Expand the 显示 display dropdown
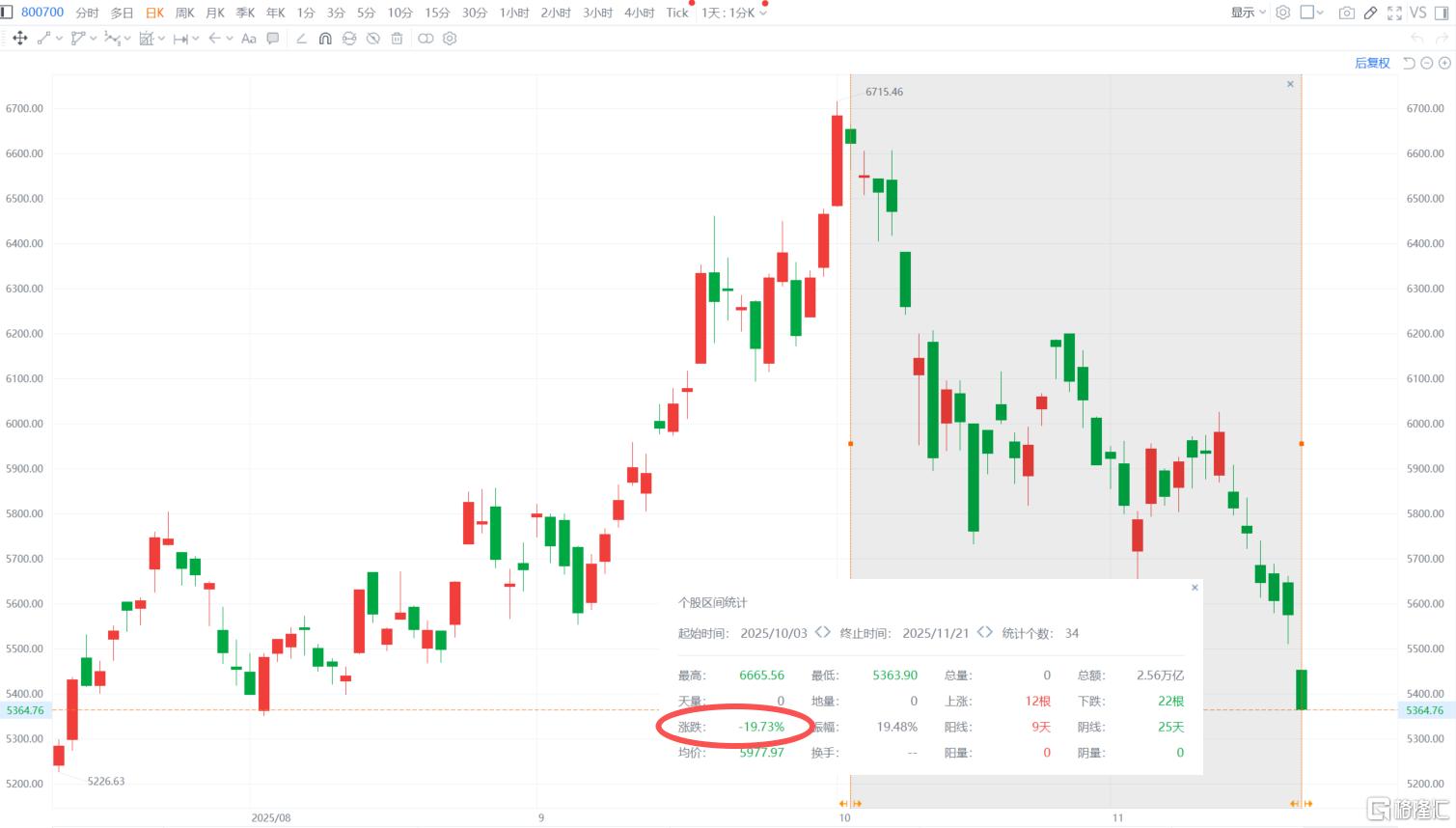 pos(1248,13)
